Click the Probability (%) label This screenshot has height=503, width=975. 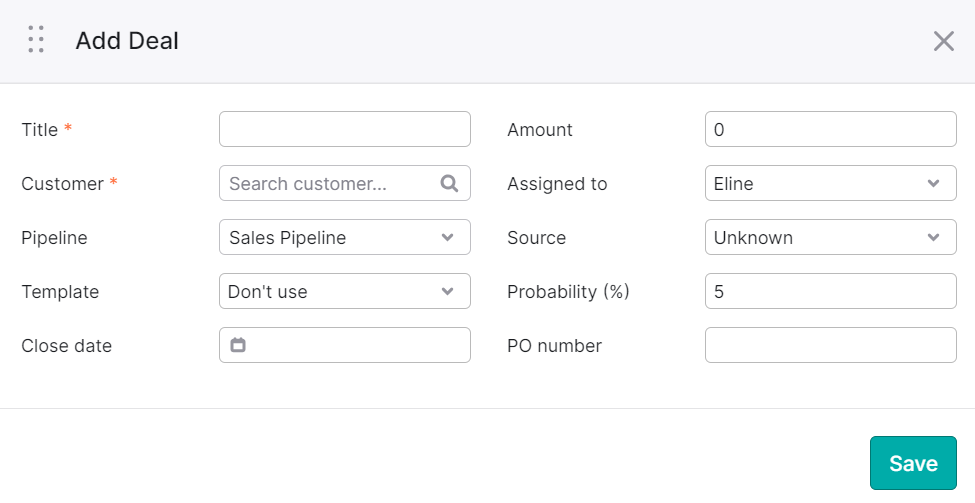pos(568,292)
